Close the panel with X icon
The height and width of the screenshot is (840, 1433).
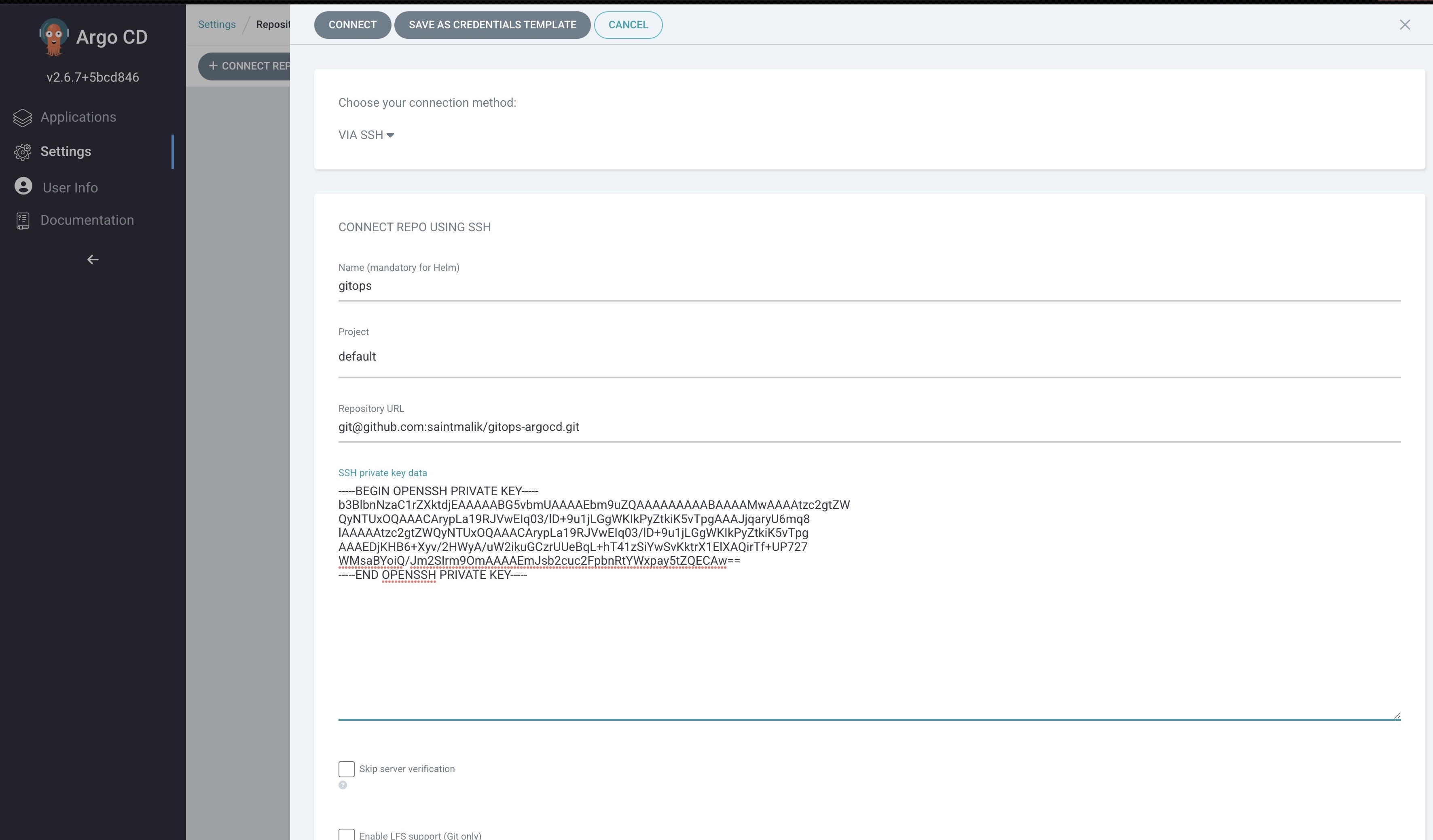1405,25
